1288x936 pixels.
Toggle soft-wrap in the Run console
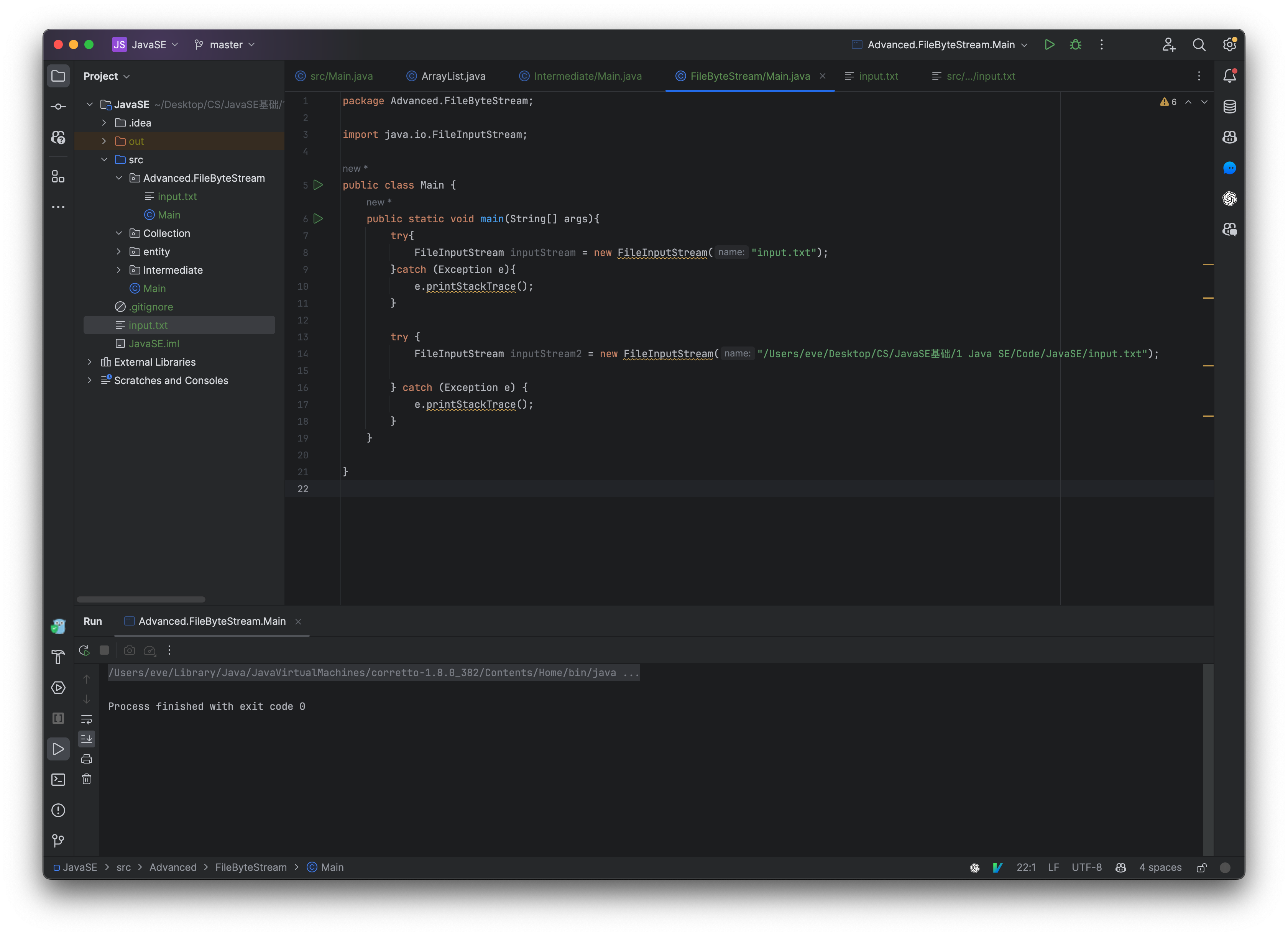click(86, 719)
